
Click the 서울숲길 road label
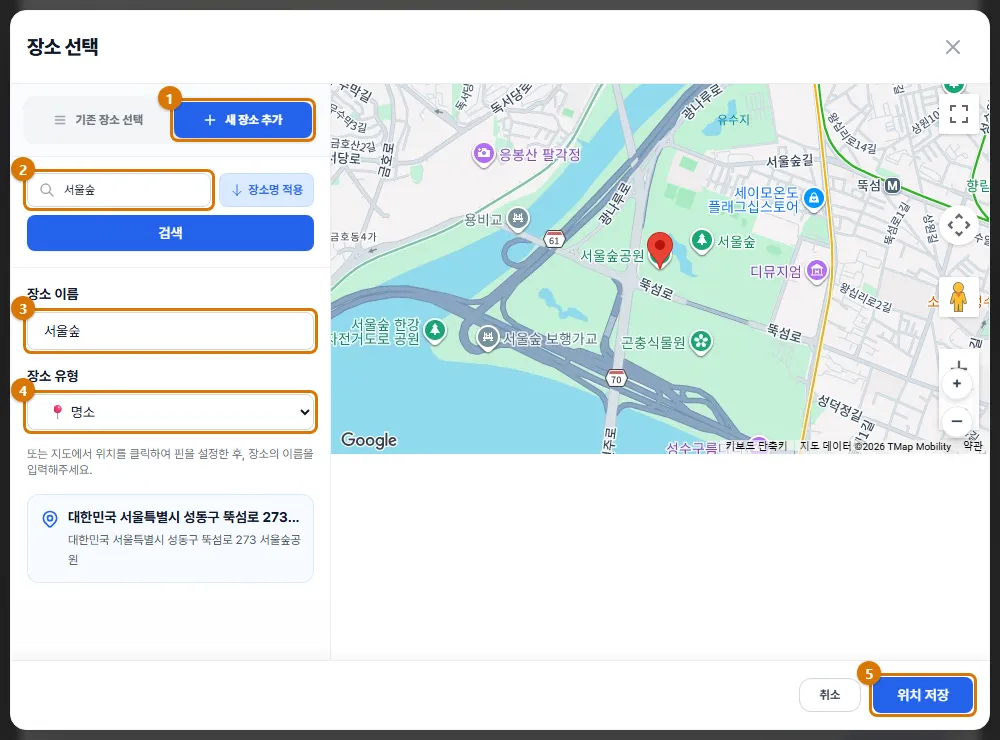[790, 161]
